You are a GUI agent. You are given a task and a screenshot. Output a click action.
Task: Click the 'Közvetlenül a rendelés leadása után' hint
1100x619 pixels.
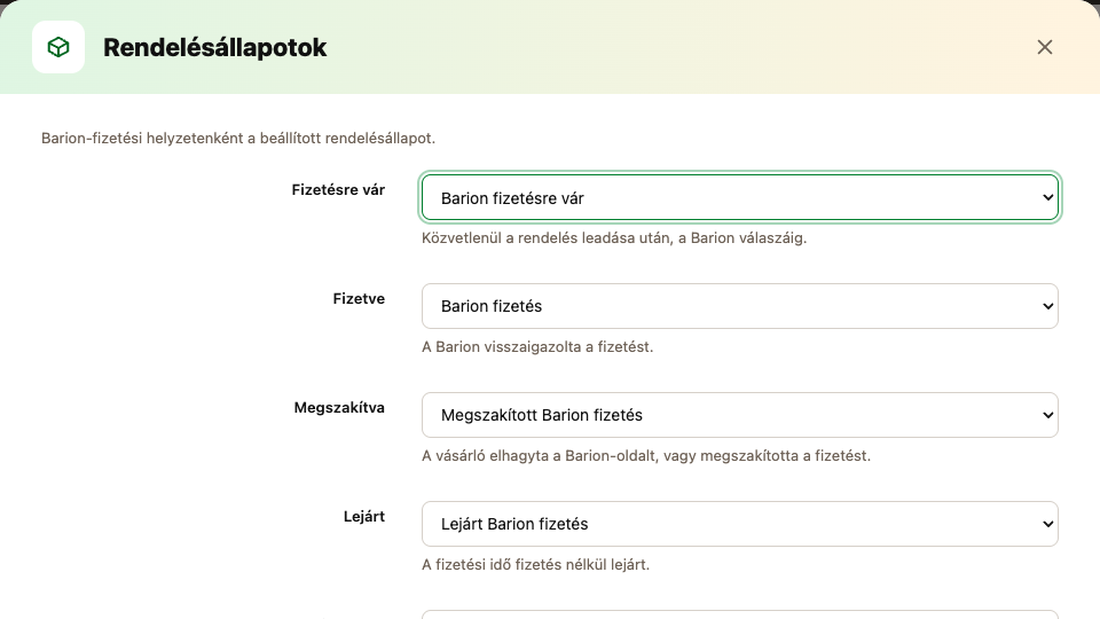[x=614, y=238]
